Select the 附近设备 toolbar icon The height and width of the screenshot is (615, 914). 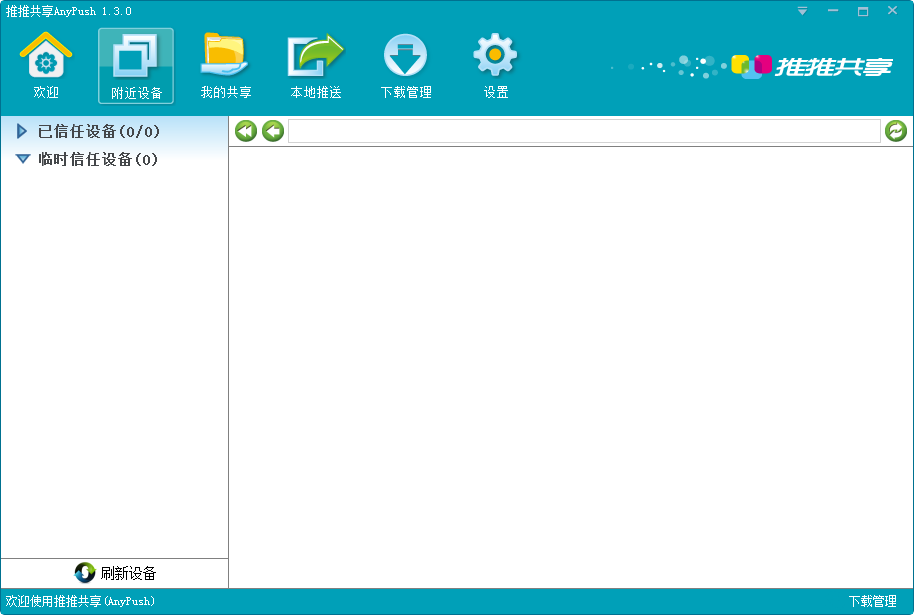coord(136,66)
